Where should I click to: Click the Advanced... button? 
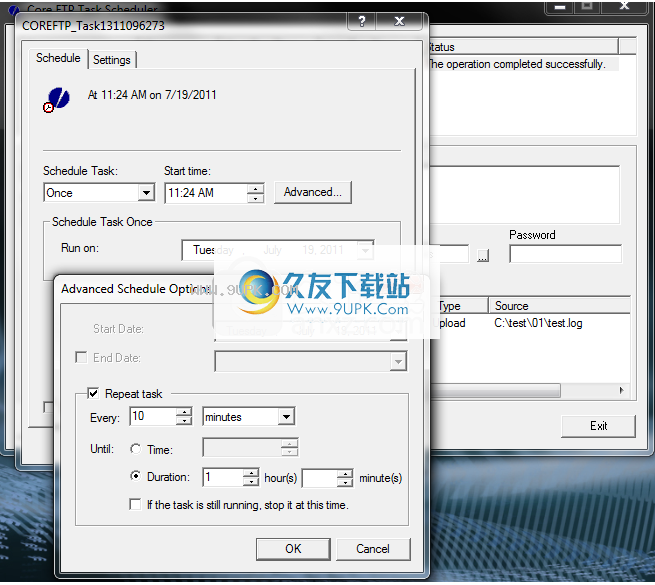312,192
